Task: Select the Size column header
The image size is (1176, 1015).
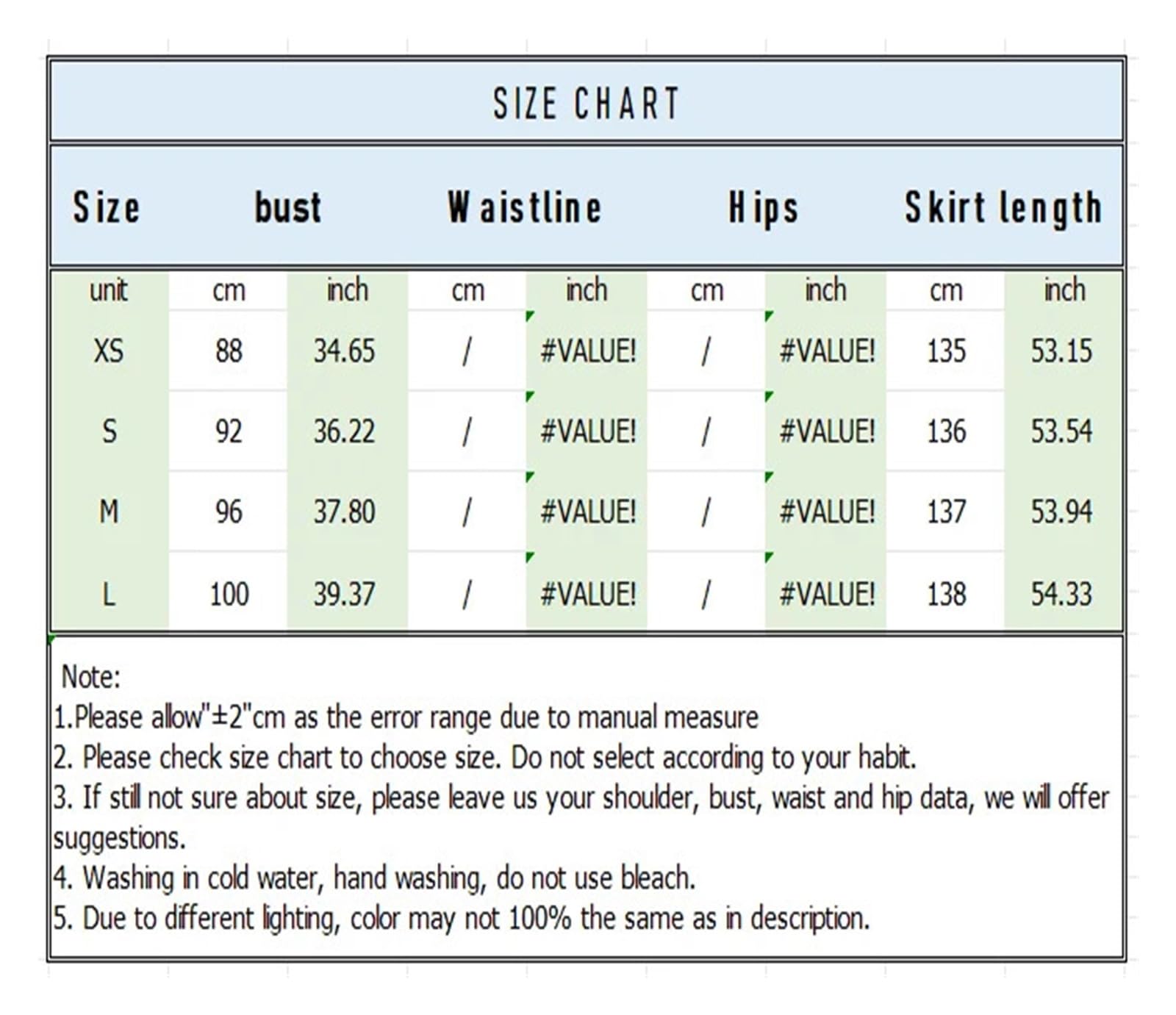Action: (x=107, y=207)
